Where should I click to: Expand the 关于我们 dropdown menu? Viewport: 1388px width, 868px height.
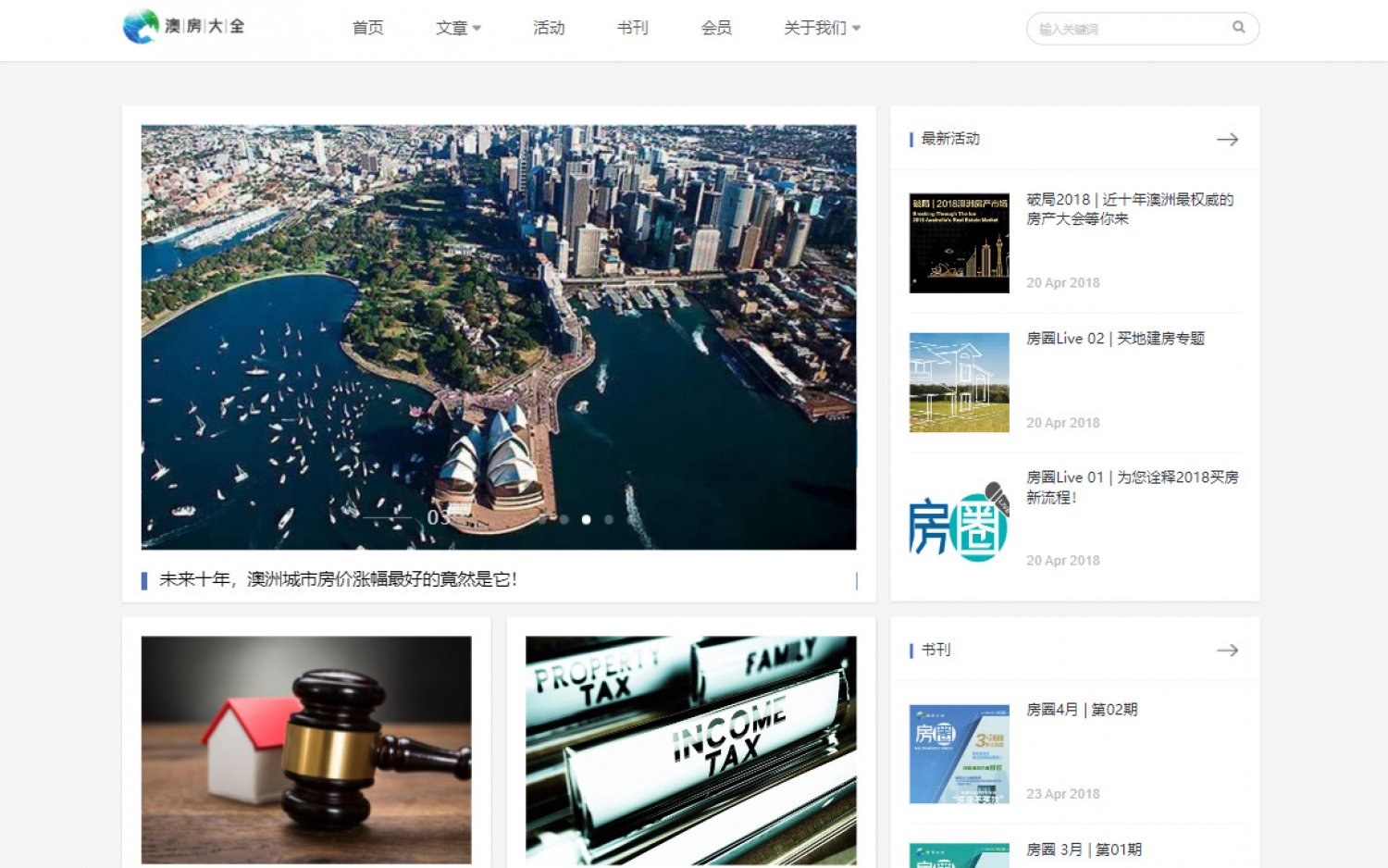tap(822, 29)
